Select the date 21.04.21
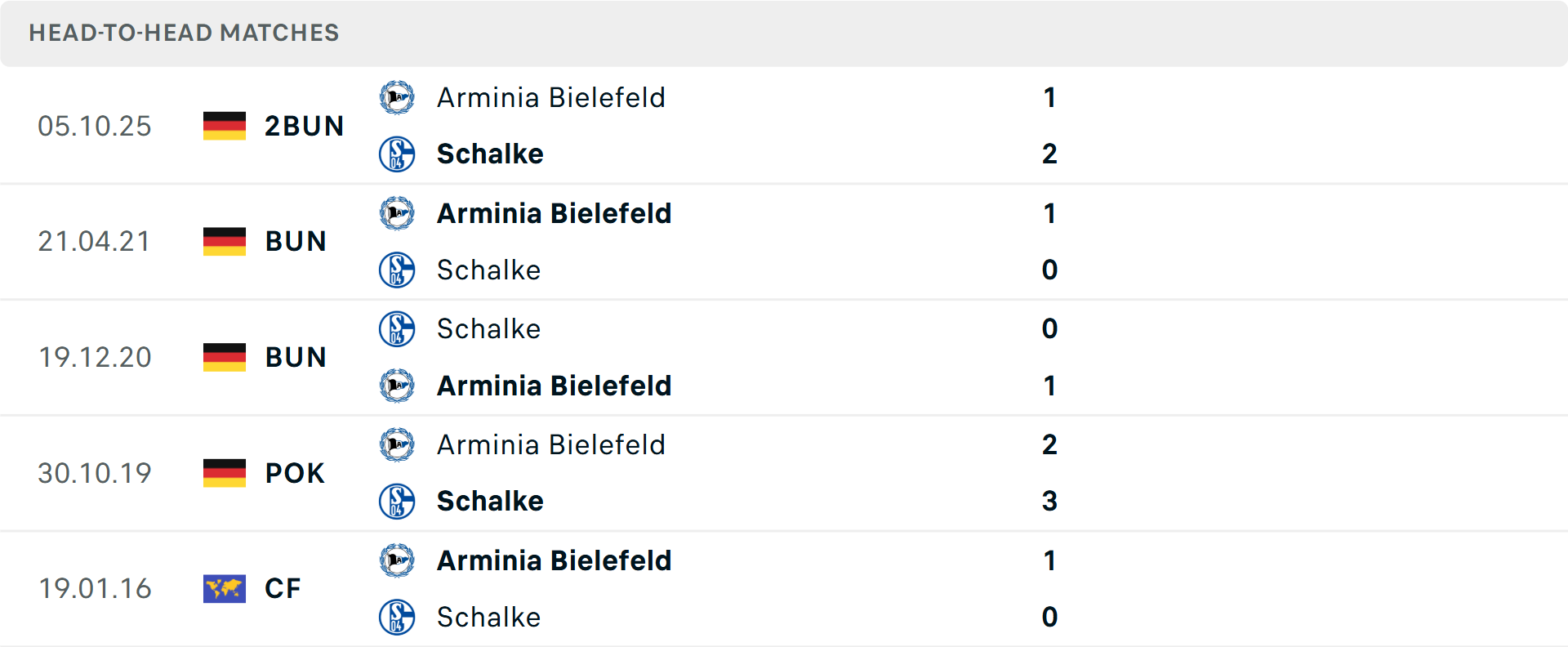Screen dimensions: 1568x647 (95, 241)
